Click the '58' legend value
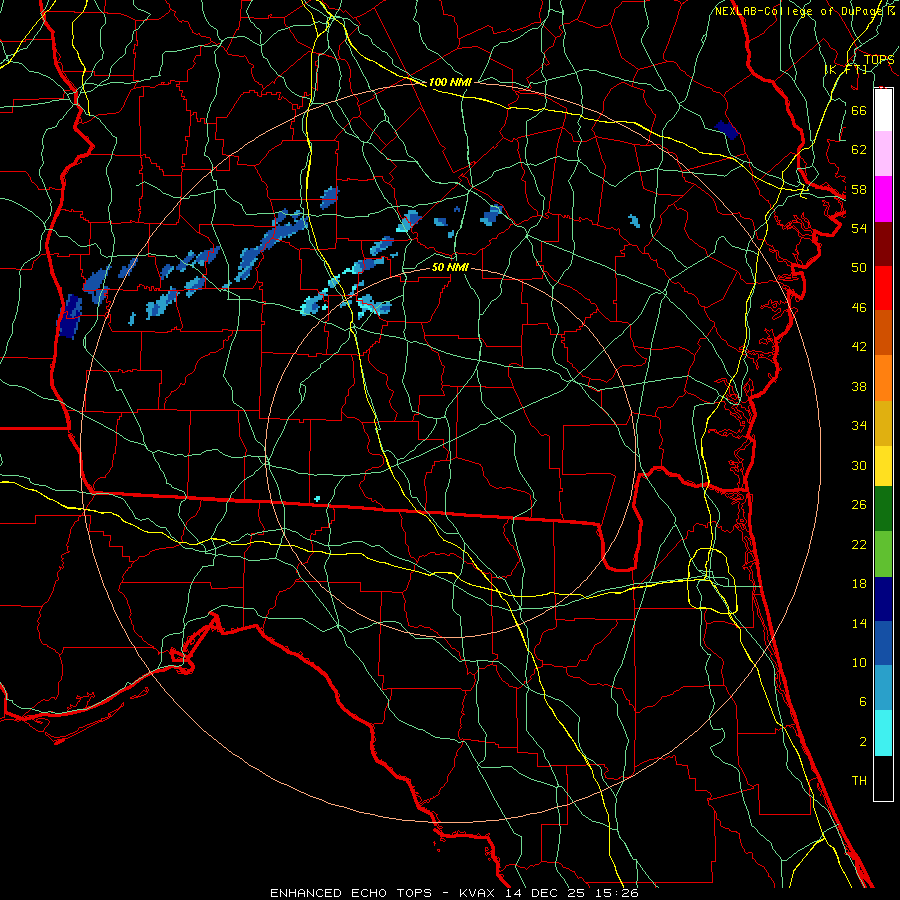 (x=859, y=189)
